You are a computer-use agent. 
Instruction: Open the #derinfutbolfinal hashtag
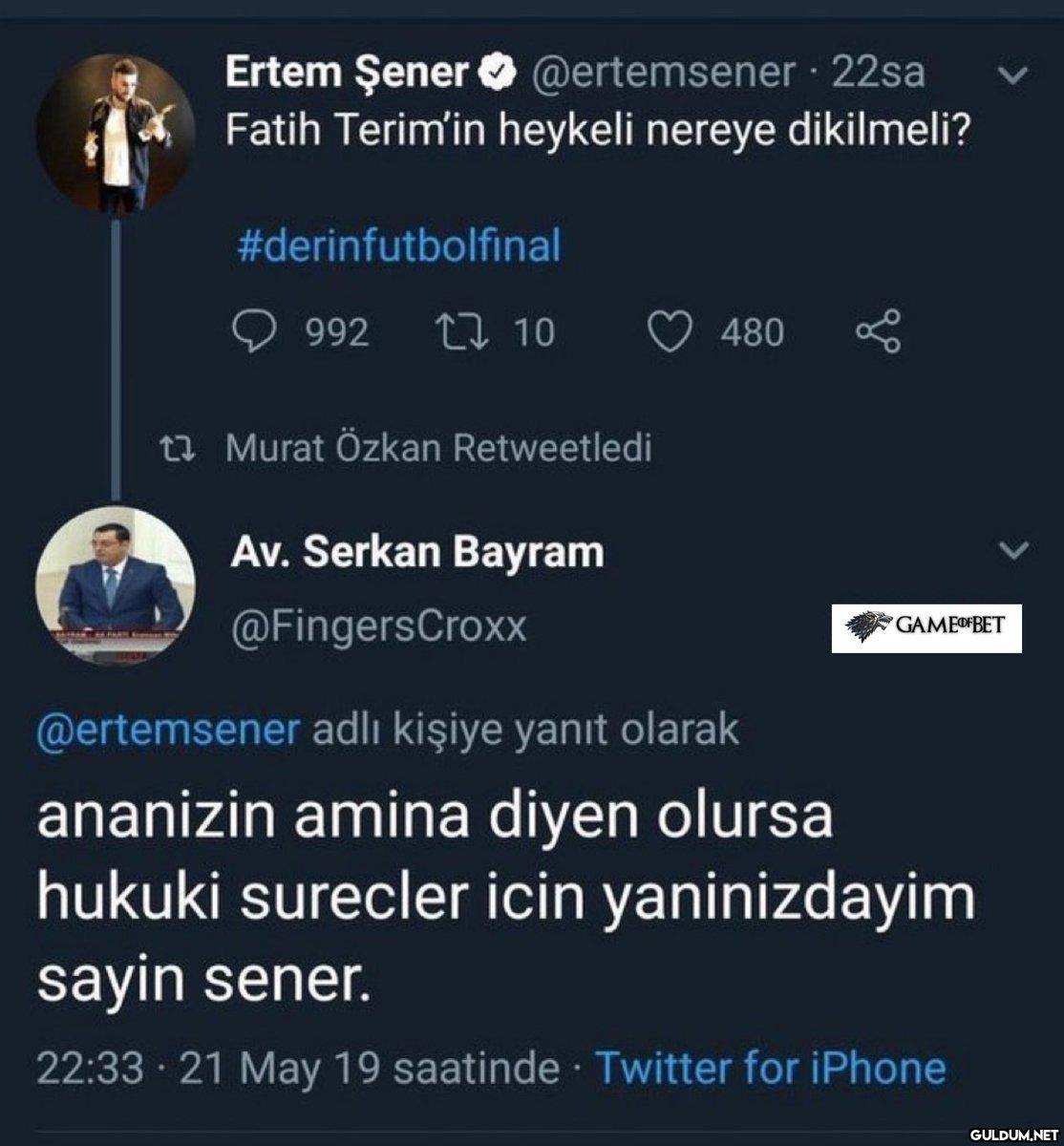coord(398,246)
